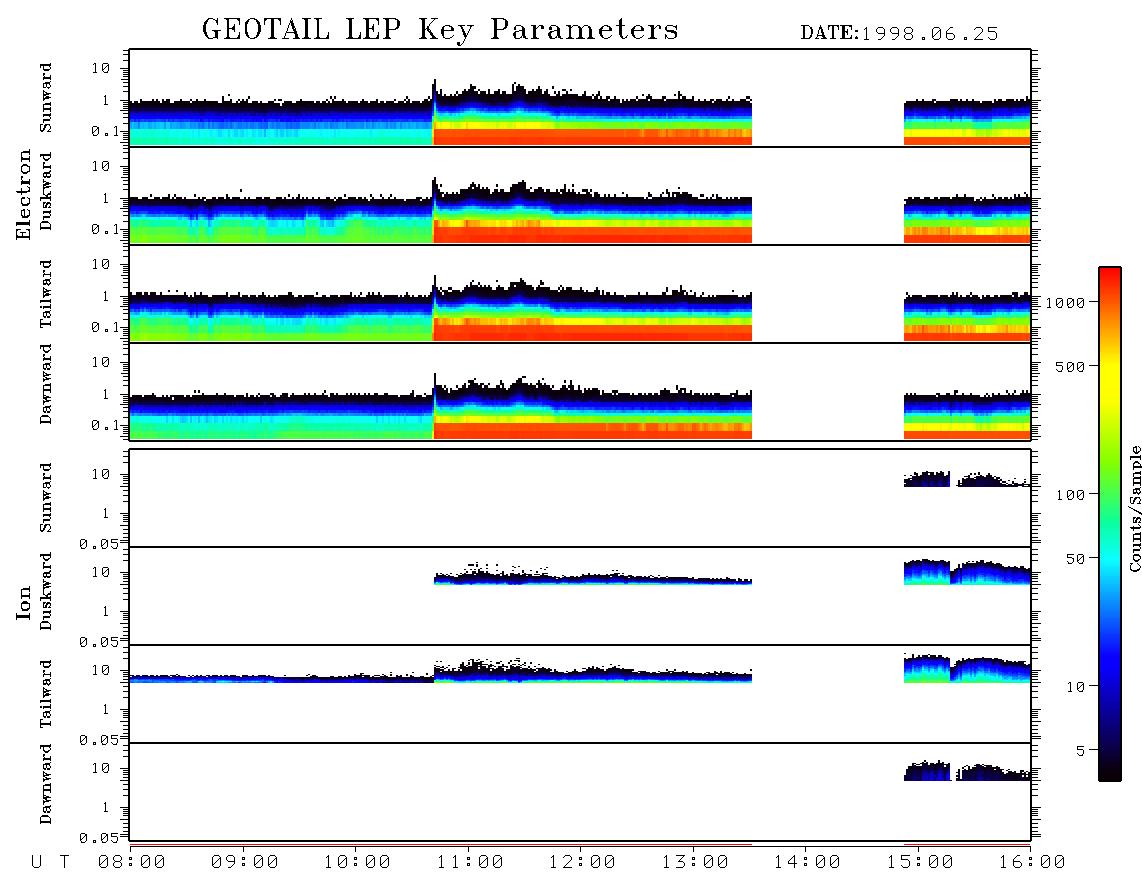Click the 08:00 time tick label

132,863
